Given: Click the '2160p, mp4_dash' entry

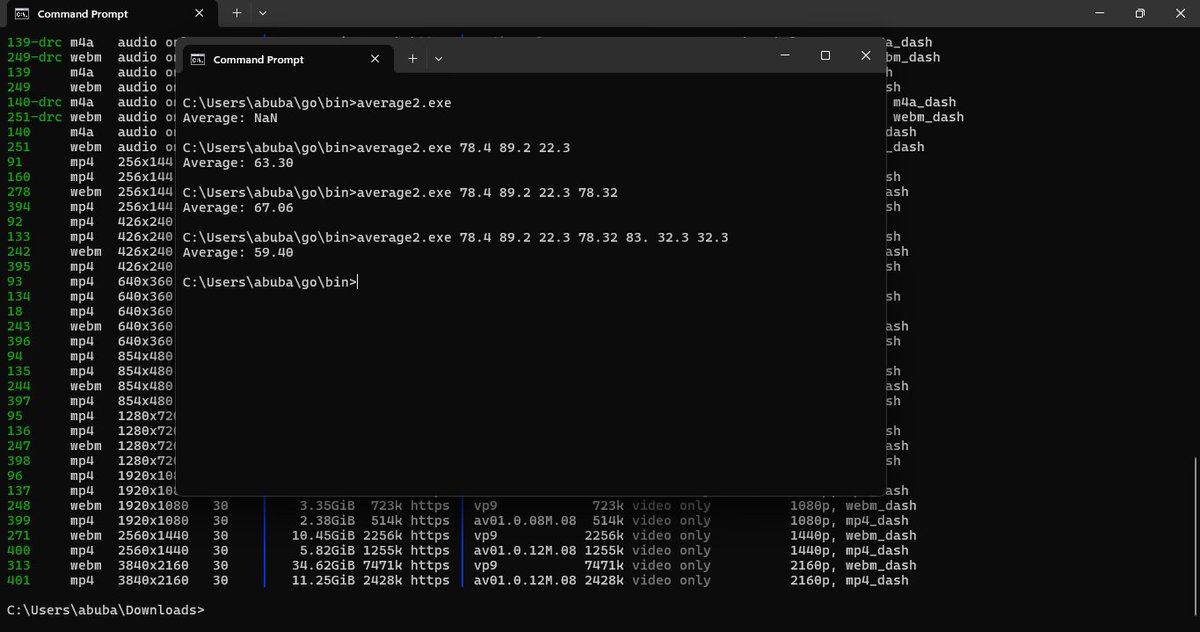Looking at the screenshot, I should [849, 580].
